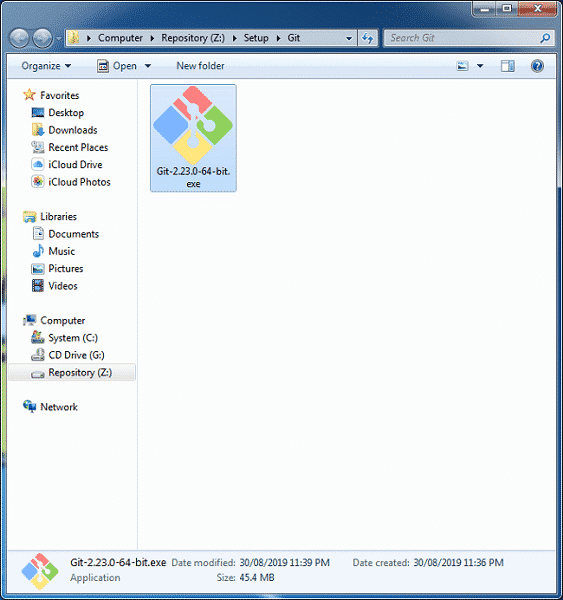Click Git in the address bar path
The width and height of the screenshot is (563, 600).
294,38
